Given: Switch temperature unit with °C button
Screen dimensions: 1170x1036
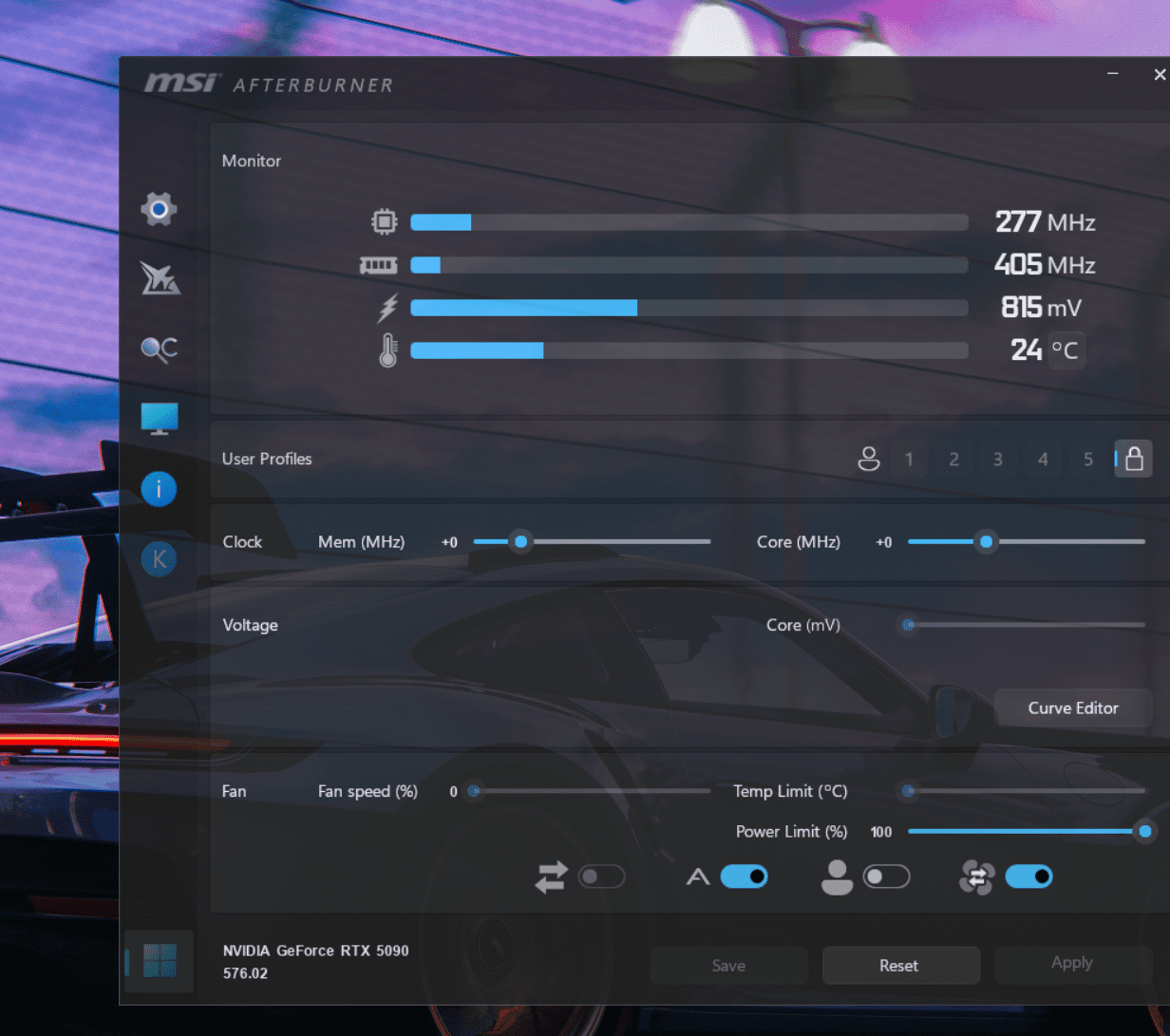Looking at the screenshot, I should [1065, 350].
